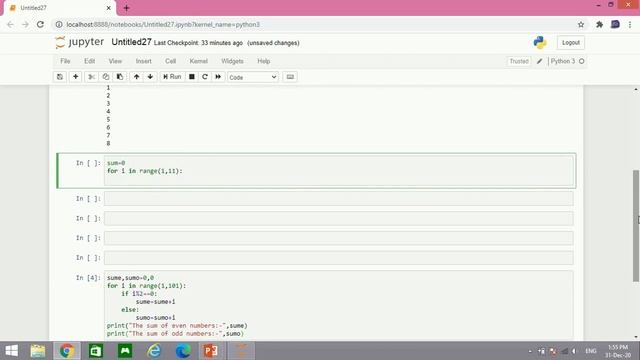Open the Widgets menu
640x360 pixels.
pyautogui.click(x=232, y=61)
